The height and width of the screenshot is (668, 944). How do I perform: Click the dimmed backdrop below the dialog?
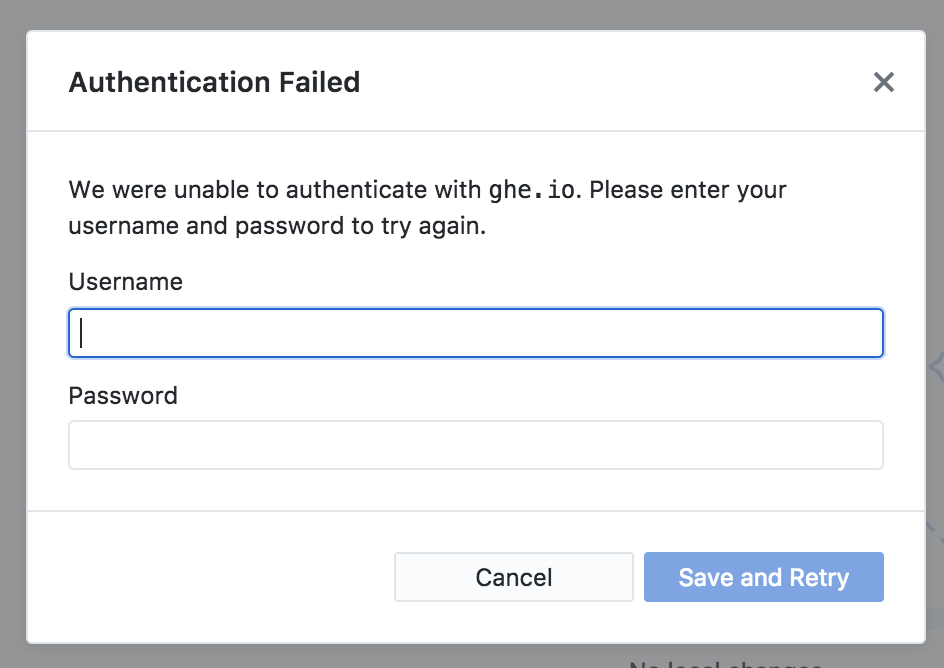click(x=300, y=656)
